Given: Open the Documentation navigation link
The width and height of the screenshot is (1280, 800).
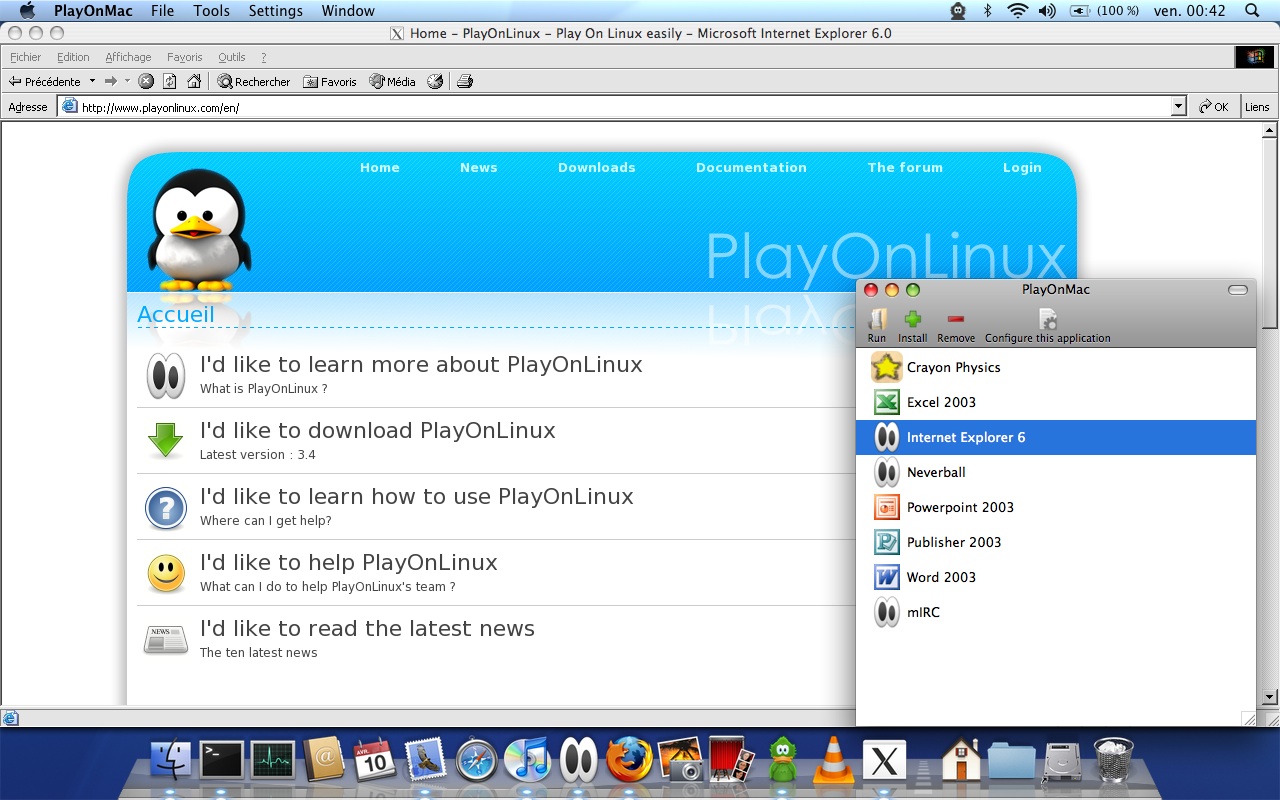Looking at the screenshot, I should (751, 167).
